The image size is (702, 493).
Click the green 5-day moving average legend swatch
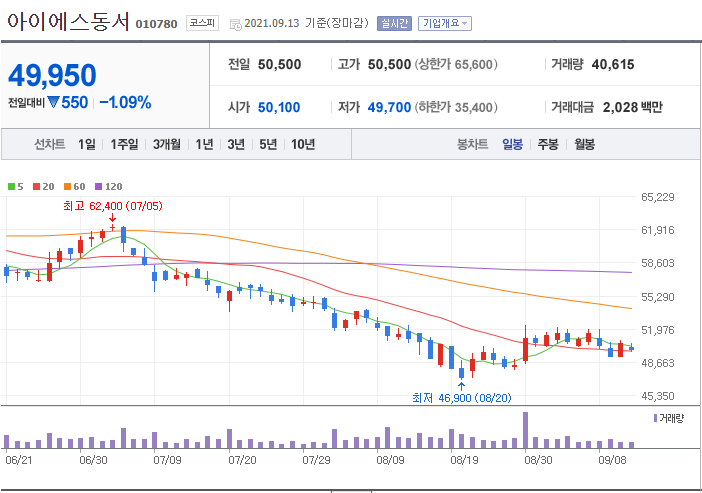coord(11,187)
